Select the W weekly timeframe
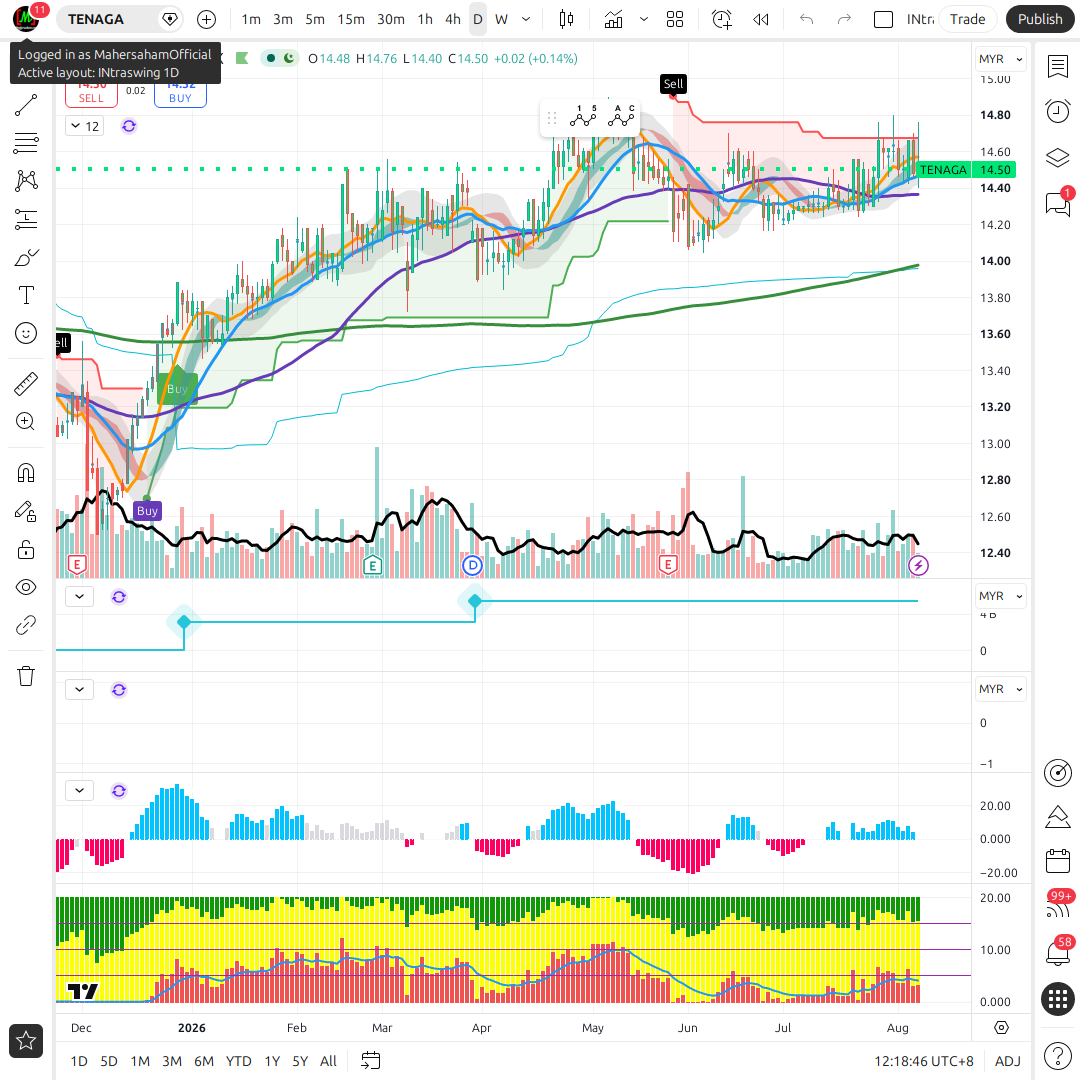Viewport: 1080px width, 1080px height. click(x=501, y=19)
